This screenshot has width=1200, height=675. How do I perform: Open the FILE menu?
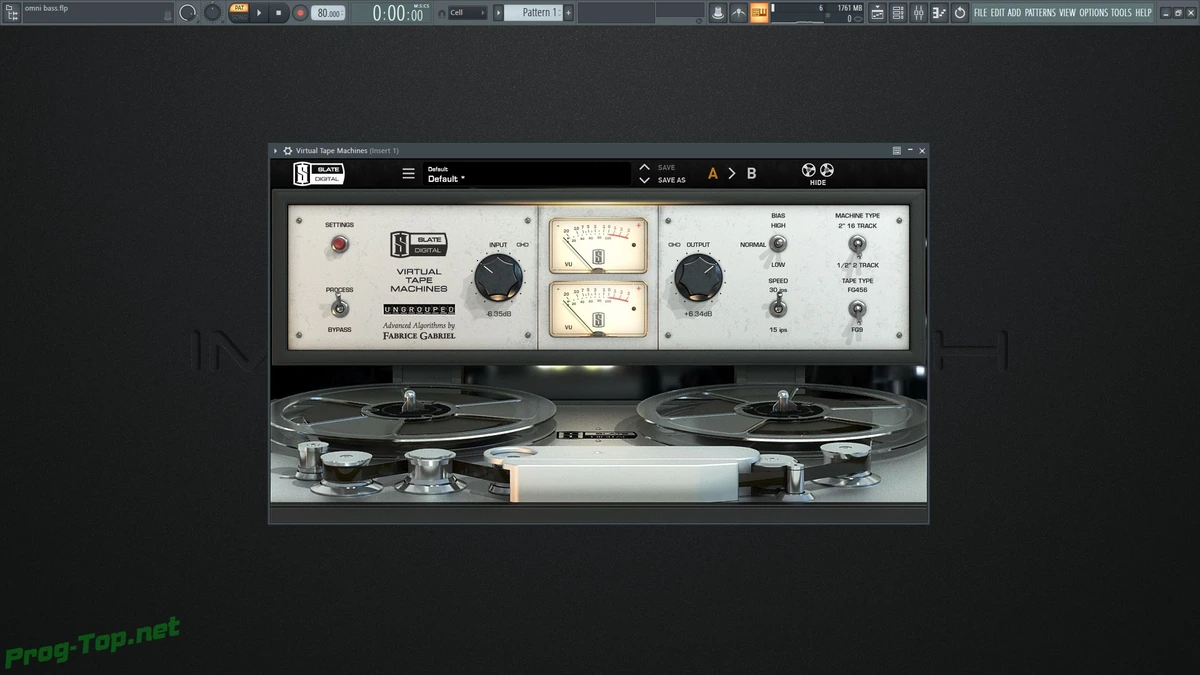[981, 13]
